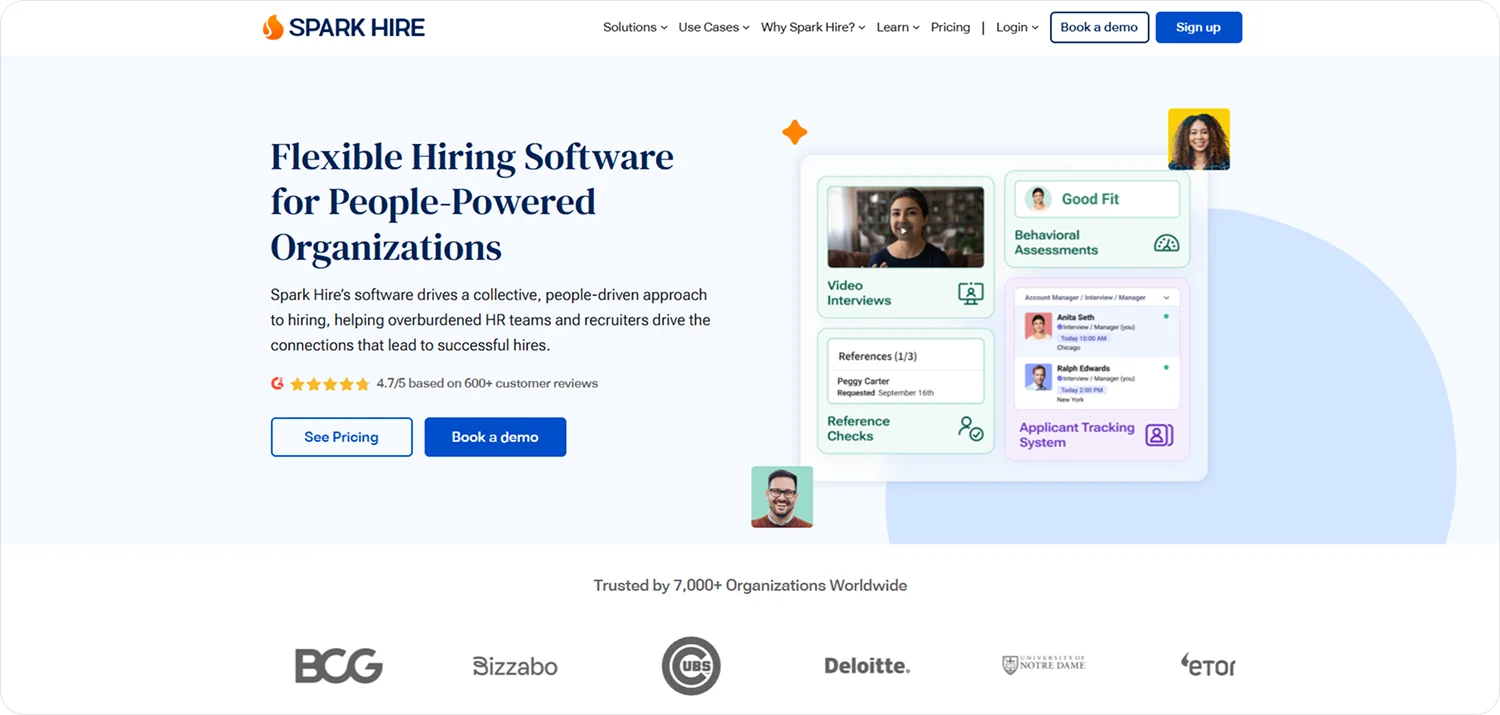Click the University of Notre Dame logo
The height and width of the screenshot is (715, 1500).
1043,664
